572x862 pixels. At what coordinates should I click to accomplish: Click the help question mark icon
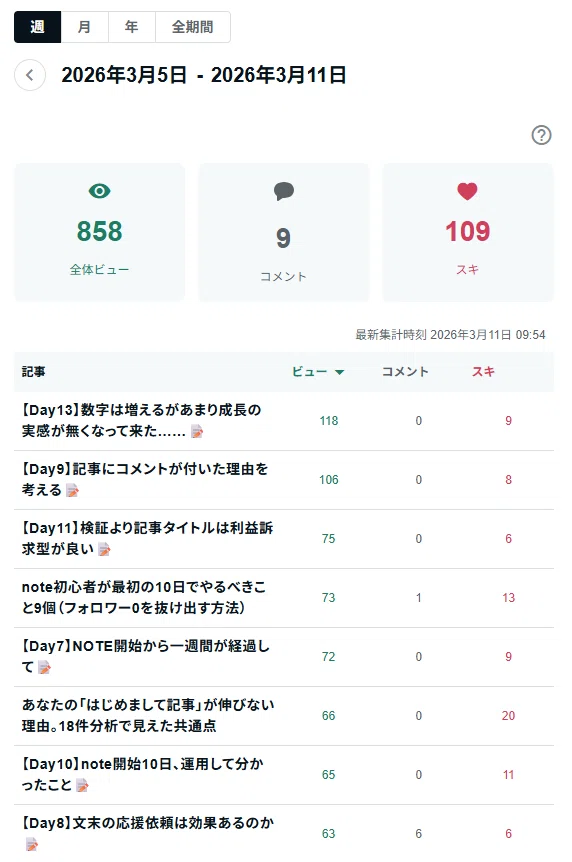541,135
